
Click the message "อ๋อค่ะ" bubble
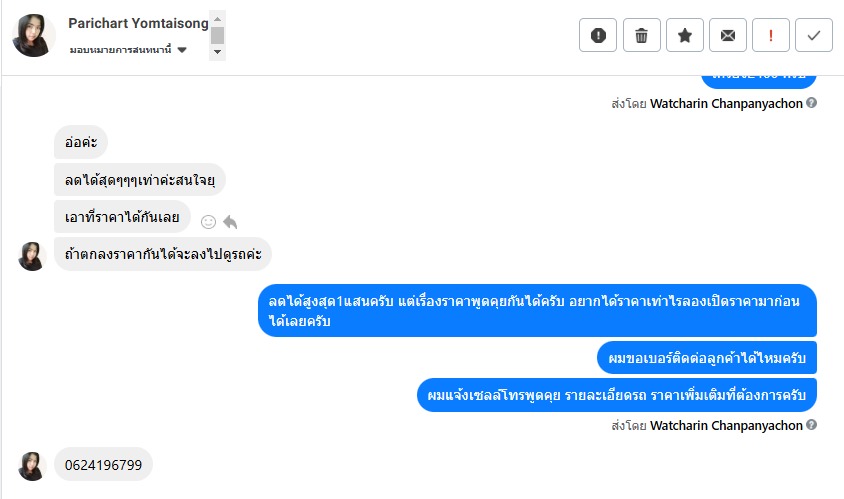click(80, 144)
